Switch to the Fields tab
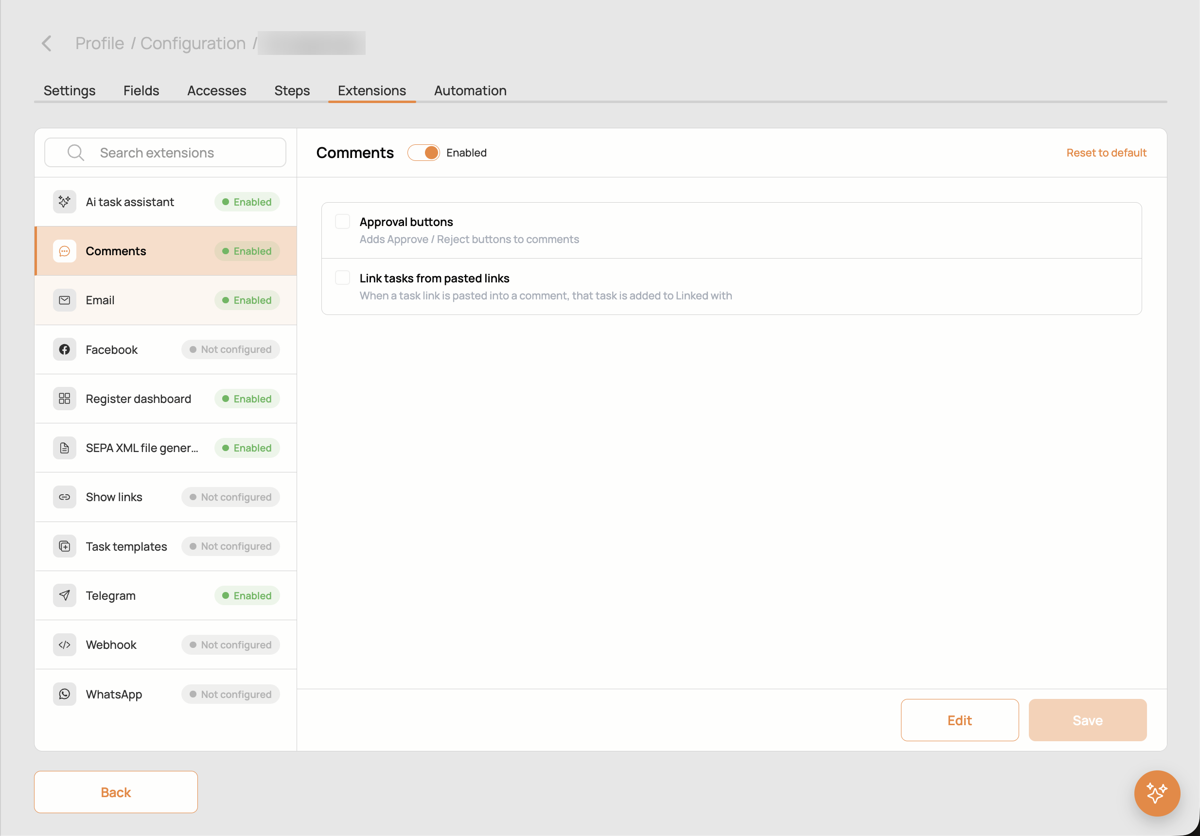1200x836 pixels. 141,90
